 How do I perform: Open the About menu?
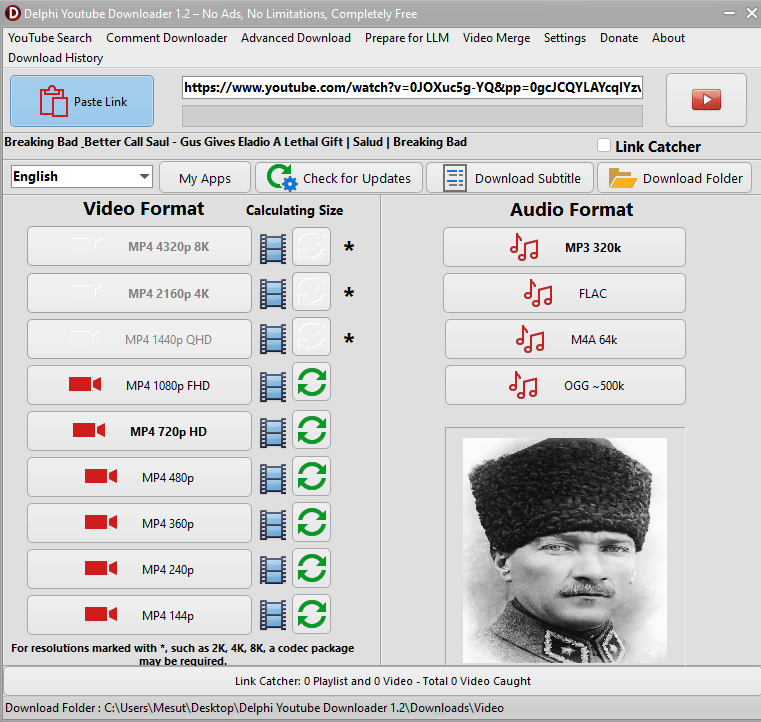coord(668,38)
